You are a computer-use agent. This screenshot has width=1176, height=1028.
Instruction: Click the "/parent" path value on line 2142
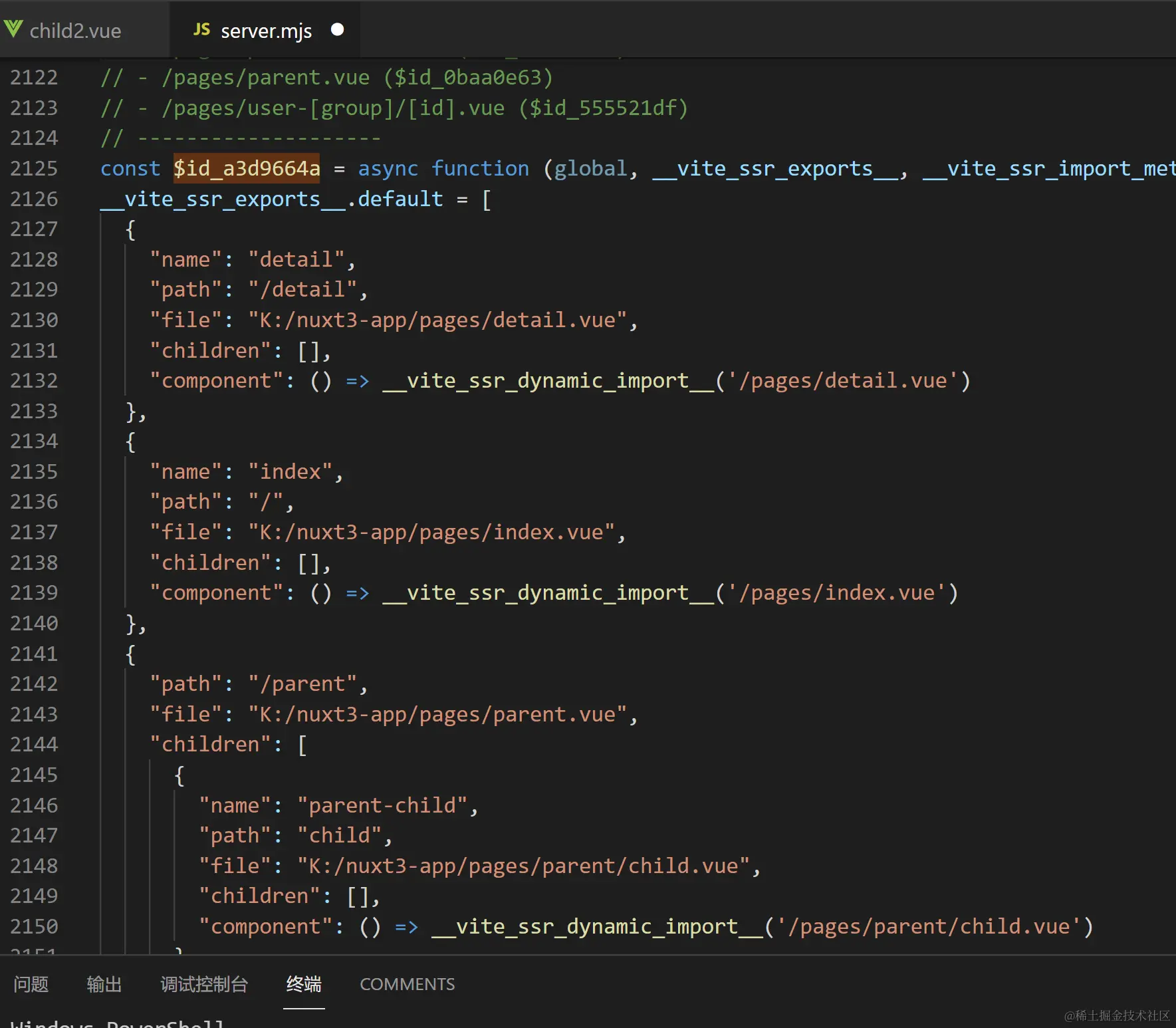pos(302,684)
